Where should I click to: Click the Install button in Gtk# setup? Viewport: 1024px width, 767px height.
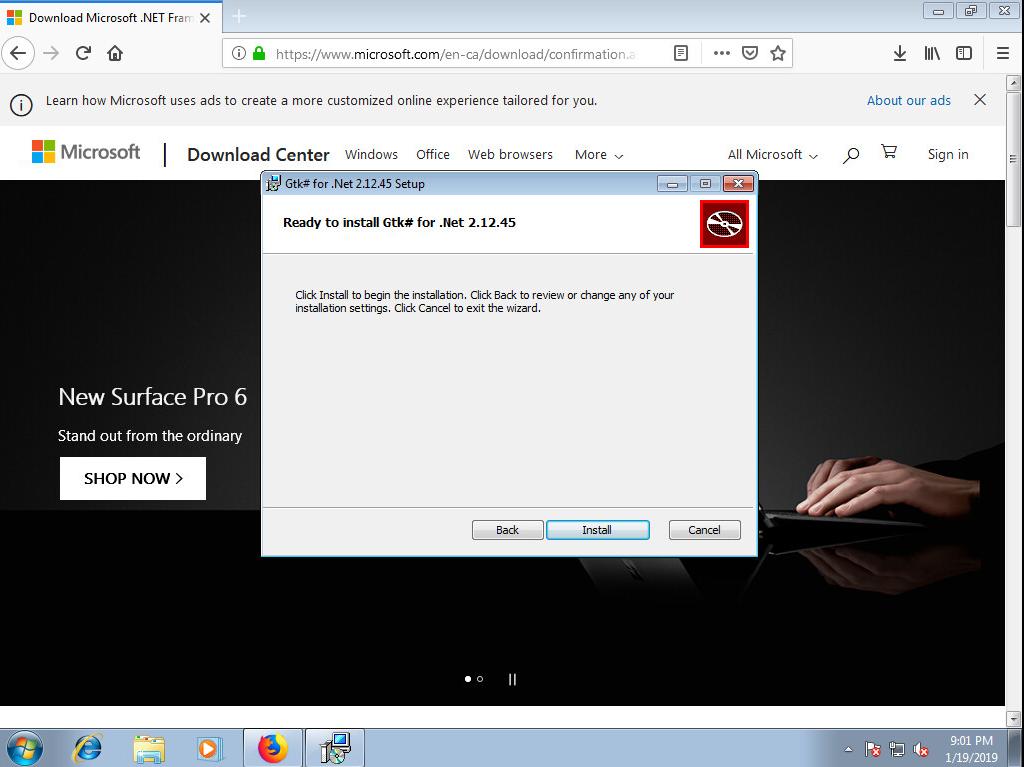point(598,530)
